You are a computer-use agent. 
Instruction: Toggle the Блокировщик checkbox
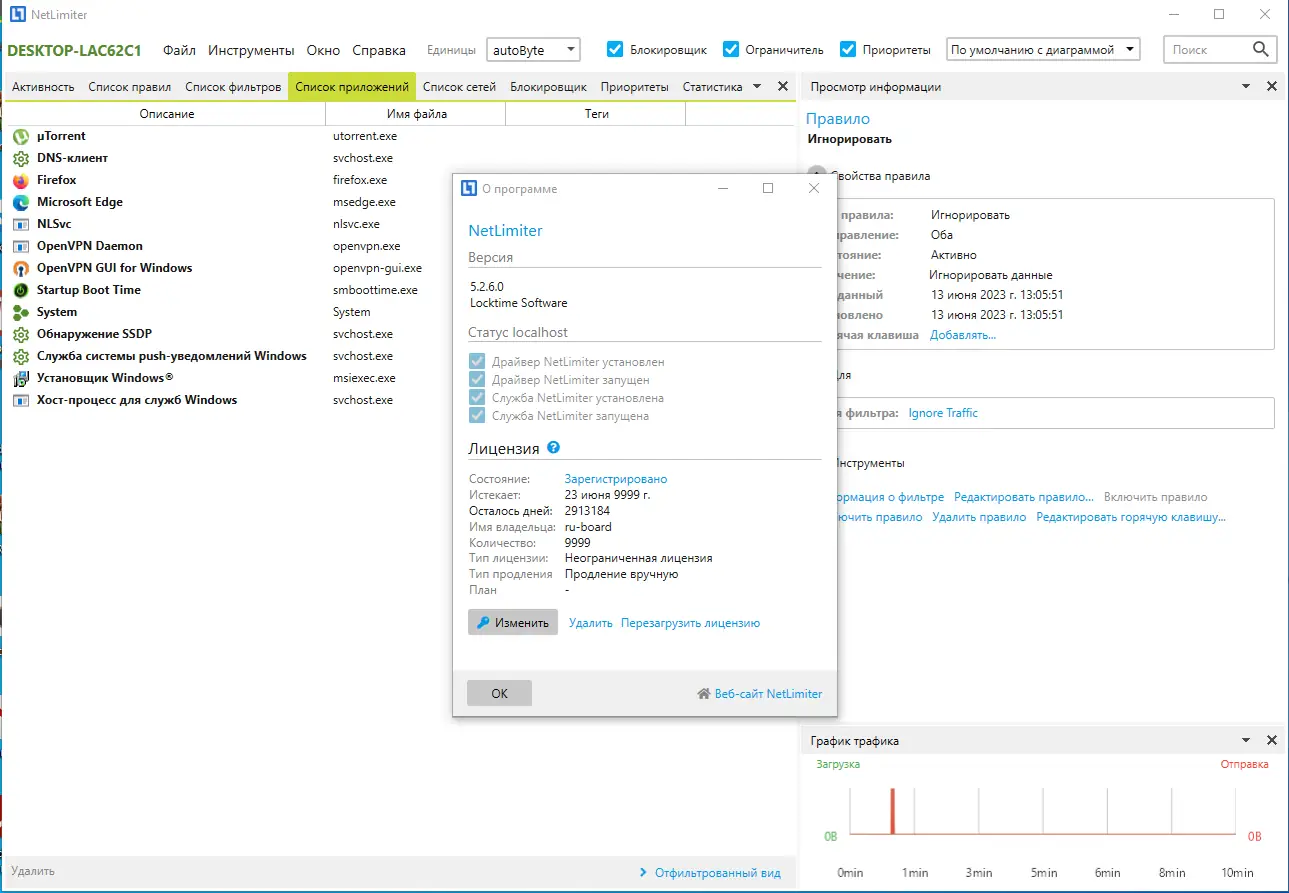tap(615, 49)
